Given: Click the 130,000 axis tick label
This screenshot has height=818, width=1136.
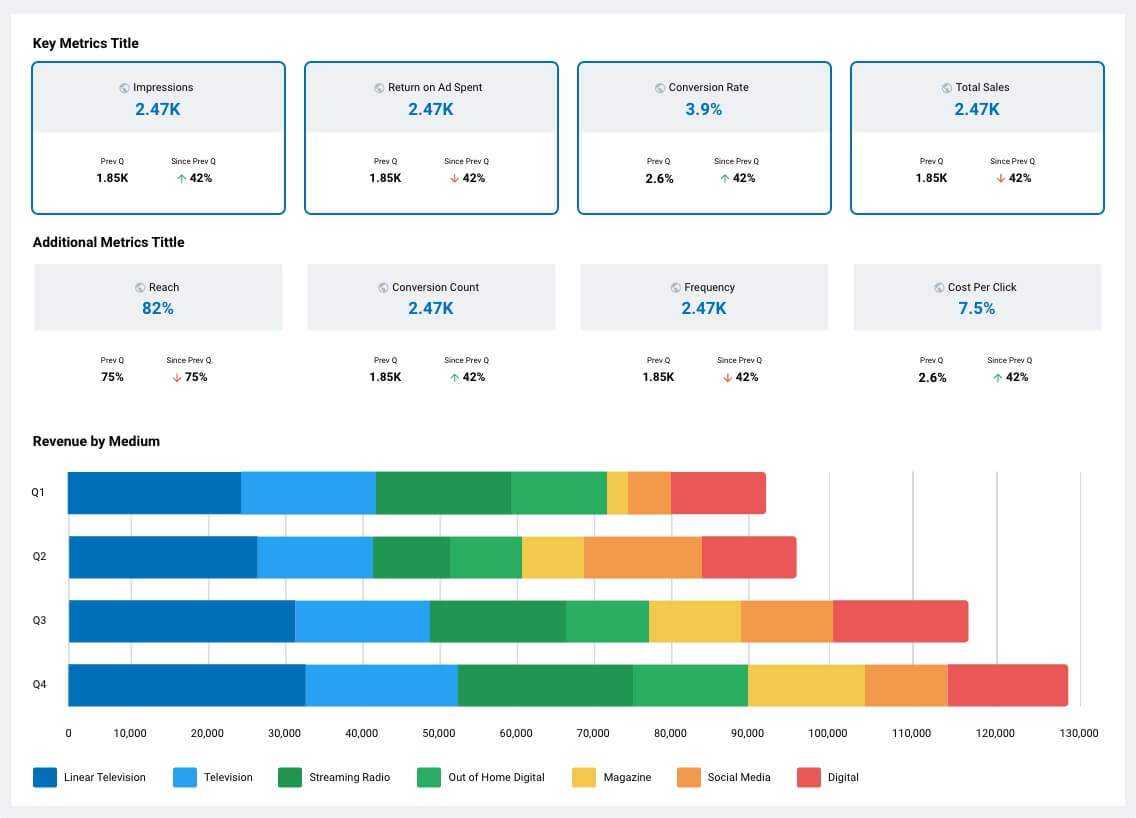Looking at the screenshot, I should [1079, 733].
